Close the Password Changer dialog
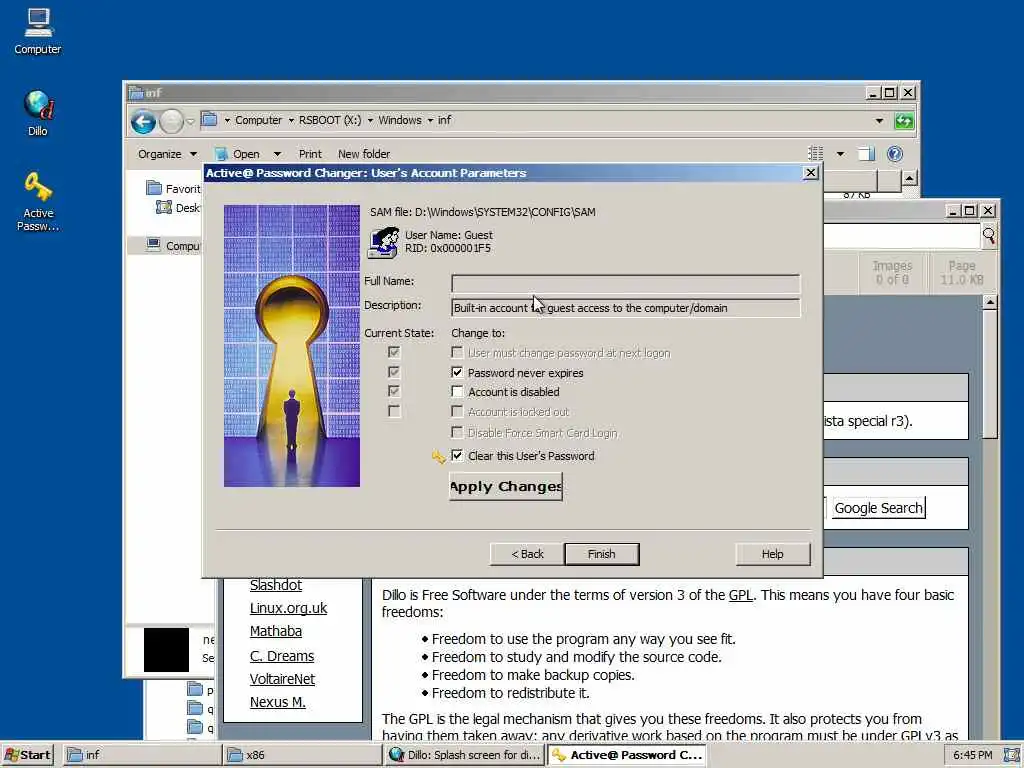The width and height of the screenshot is (1024, 768). [810, 172]
